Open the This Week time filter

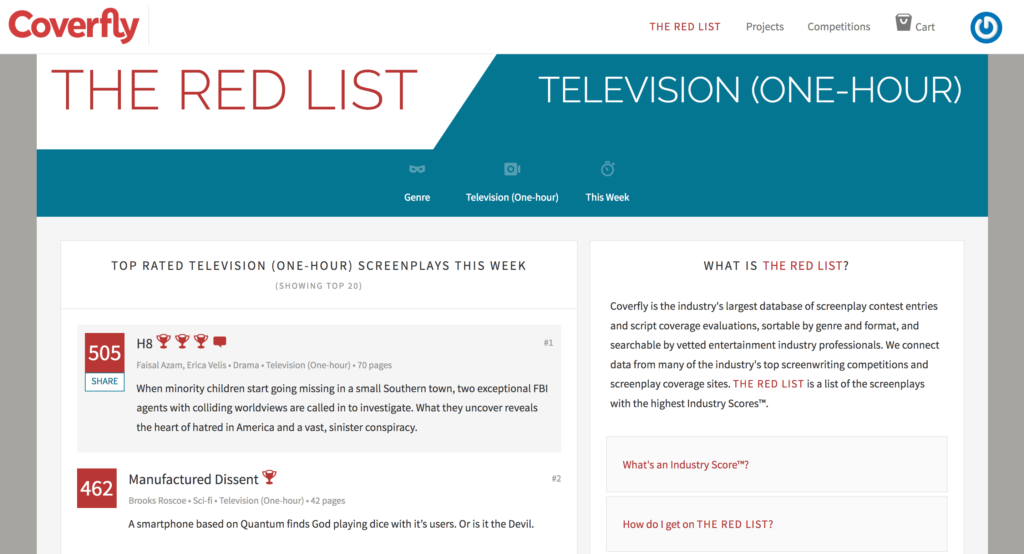coord(607,197)
